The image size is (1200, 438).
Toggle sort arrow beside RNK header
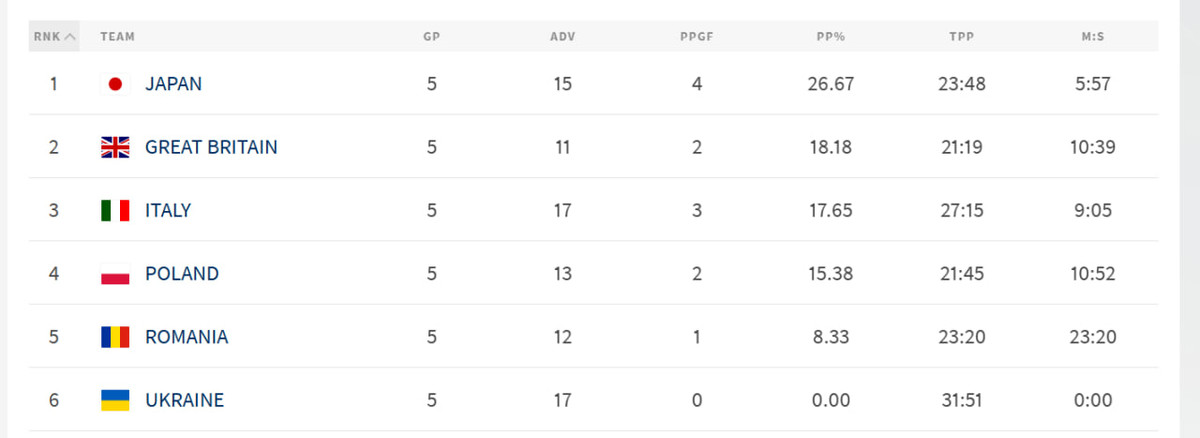pyautogui.click(x=70, y=37)
